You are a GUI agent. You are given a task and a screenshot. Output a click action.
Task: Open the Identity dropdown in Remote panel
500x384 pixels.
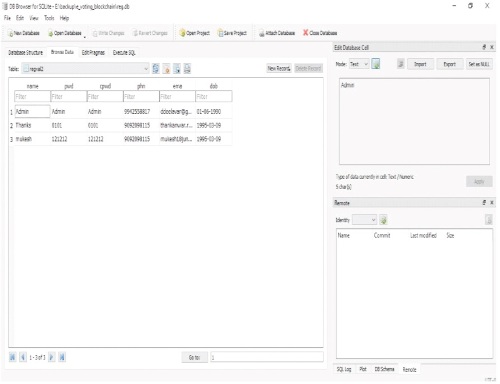coord(365,220)
